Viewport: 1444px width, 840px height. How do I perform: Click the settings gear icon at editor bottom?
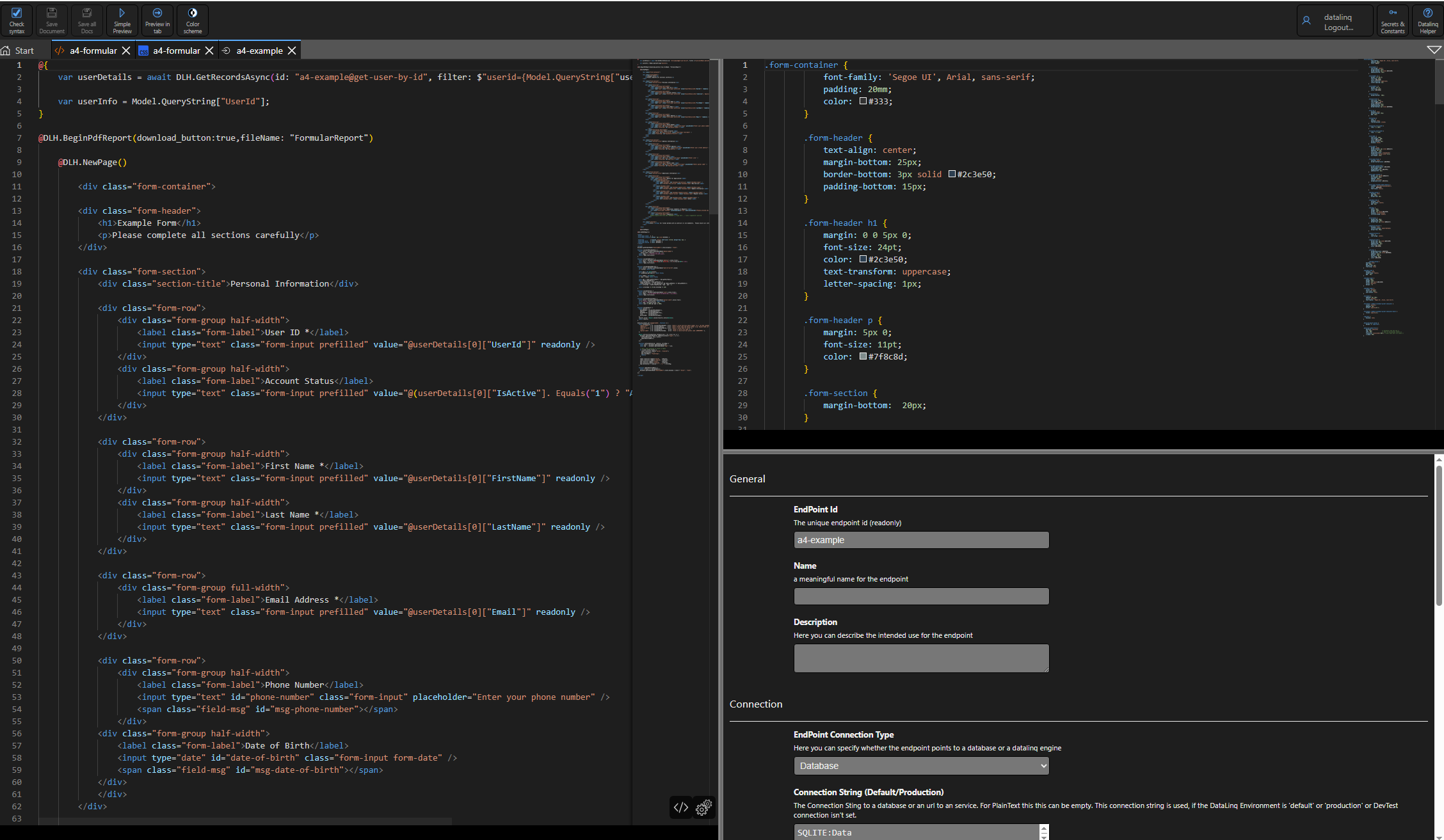tap(703, 807)
